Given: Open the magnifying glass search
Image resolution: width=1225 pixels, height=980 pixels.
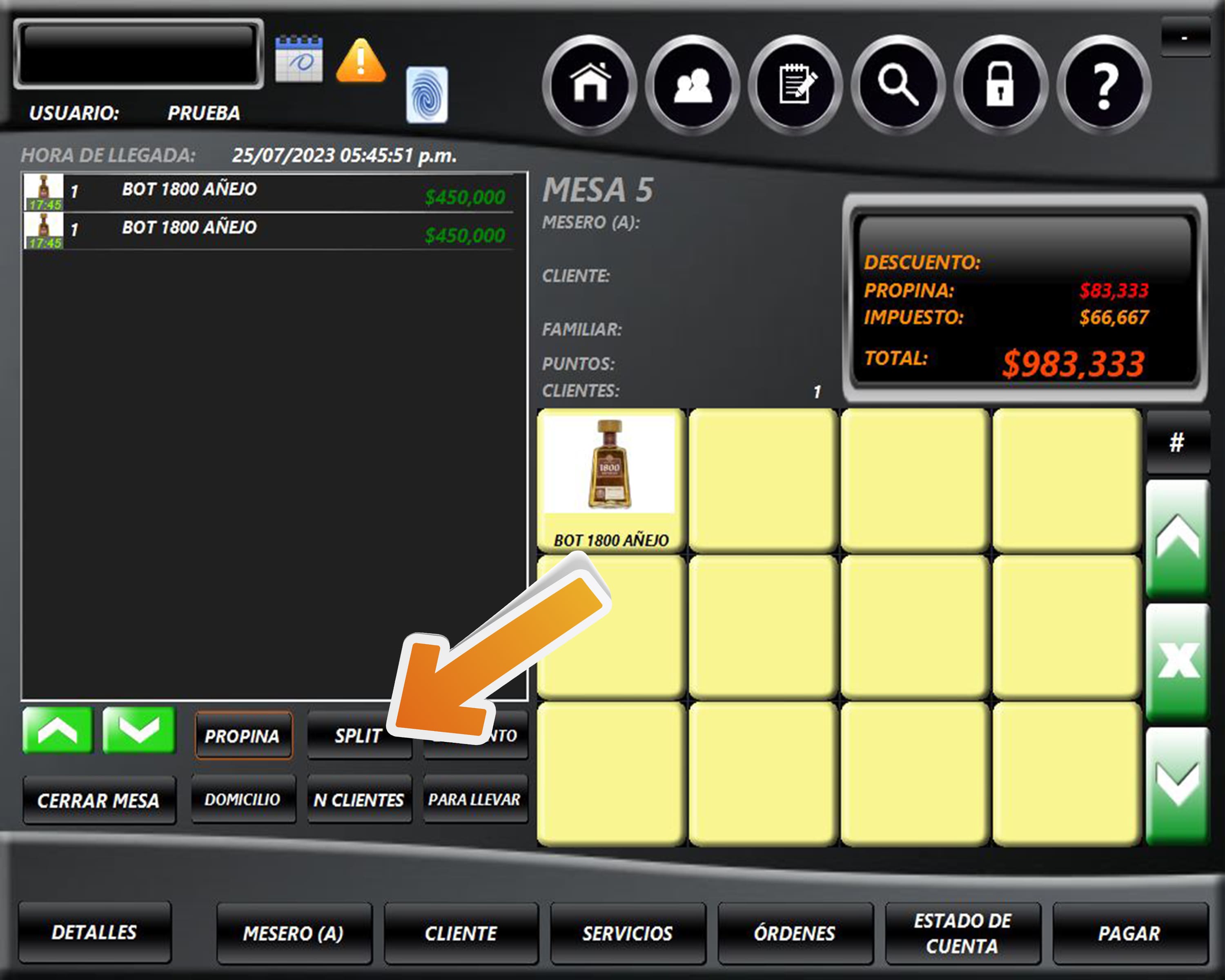Looking at the screenshot, I should 898,85.
